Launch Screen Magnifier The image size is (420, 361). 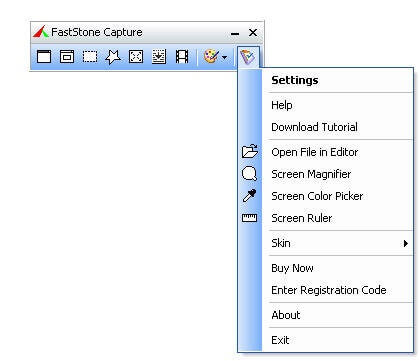(338, 174)
